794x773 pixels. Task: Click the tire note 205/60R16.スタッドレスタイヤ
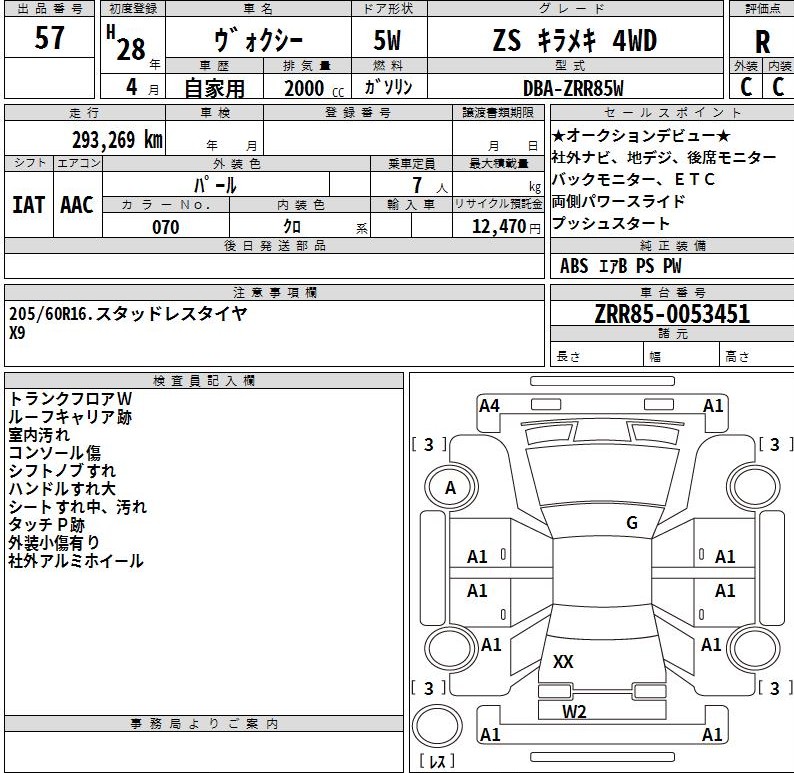[x=128, y=314]
